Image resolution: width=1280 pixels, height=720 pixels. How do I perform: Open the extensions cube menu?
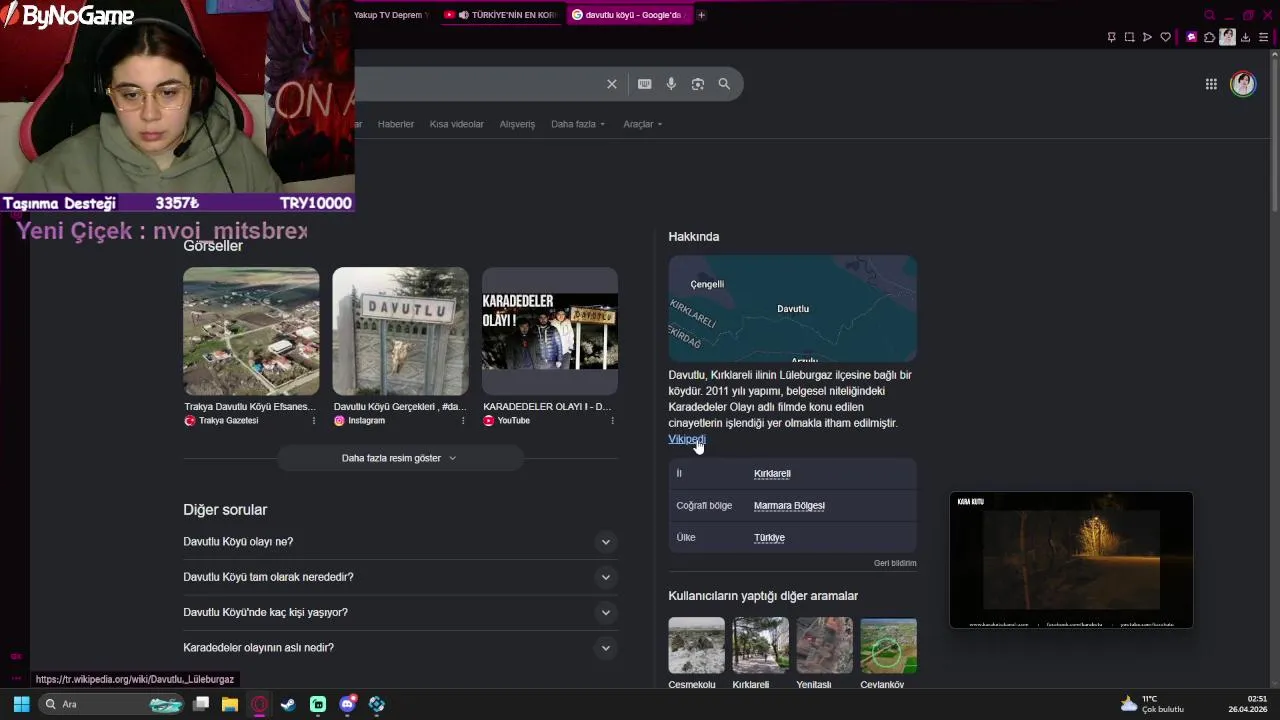[1209, 37]
